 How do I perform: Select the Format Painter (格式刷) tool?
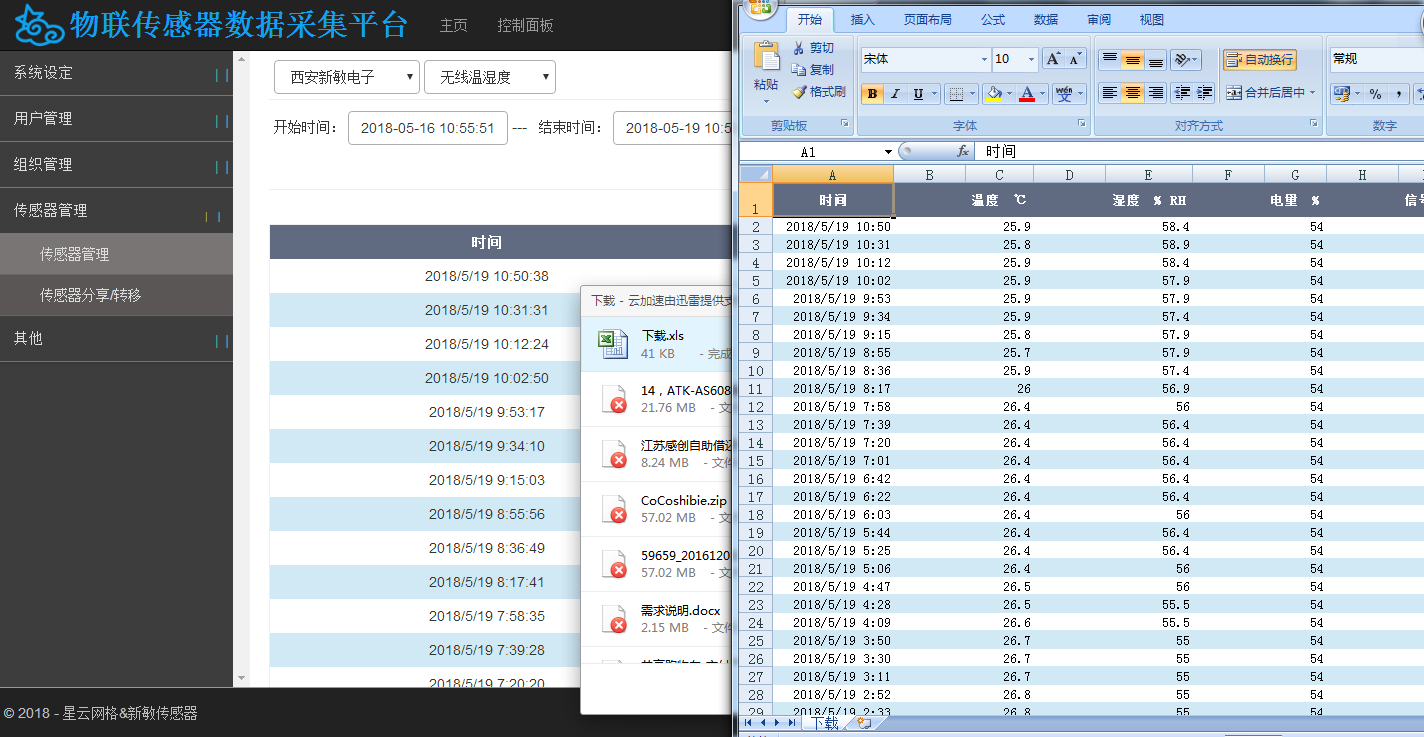tap(799, 92)
